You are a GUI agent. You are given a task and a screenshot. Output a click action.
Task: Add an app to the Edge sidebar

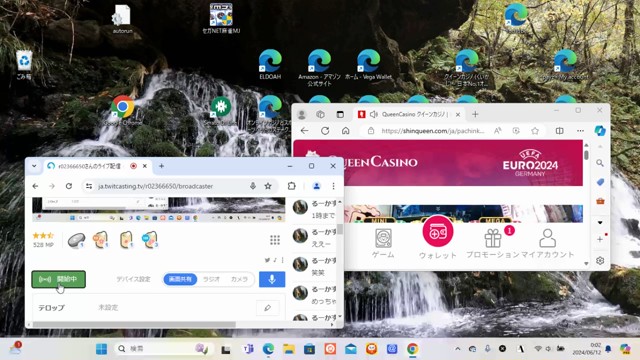[600, 239]
